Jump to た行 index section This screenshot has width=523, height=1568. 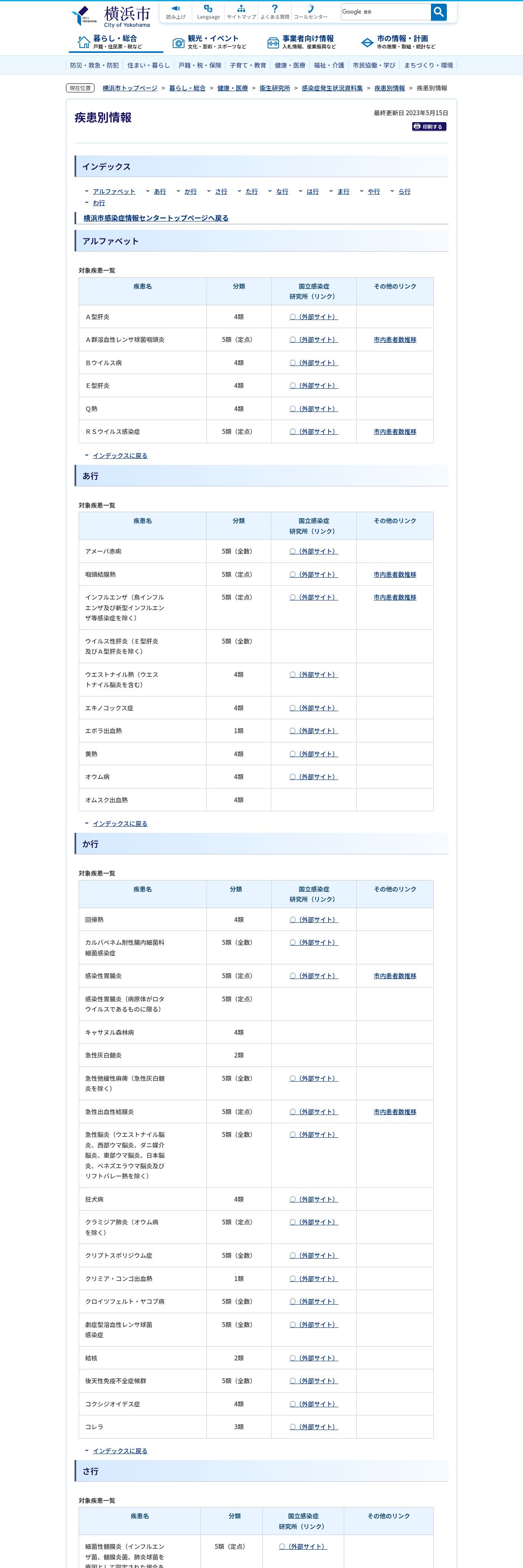tap(251, 191)
